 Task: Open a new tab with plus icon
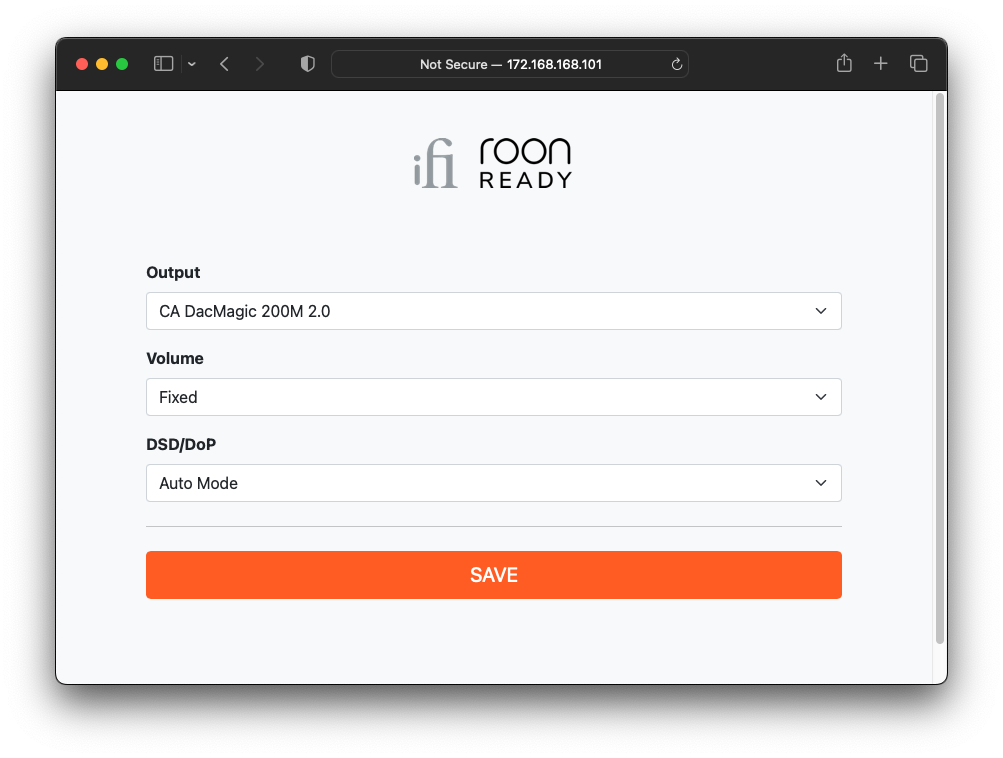coord(881,63)
